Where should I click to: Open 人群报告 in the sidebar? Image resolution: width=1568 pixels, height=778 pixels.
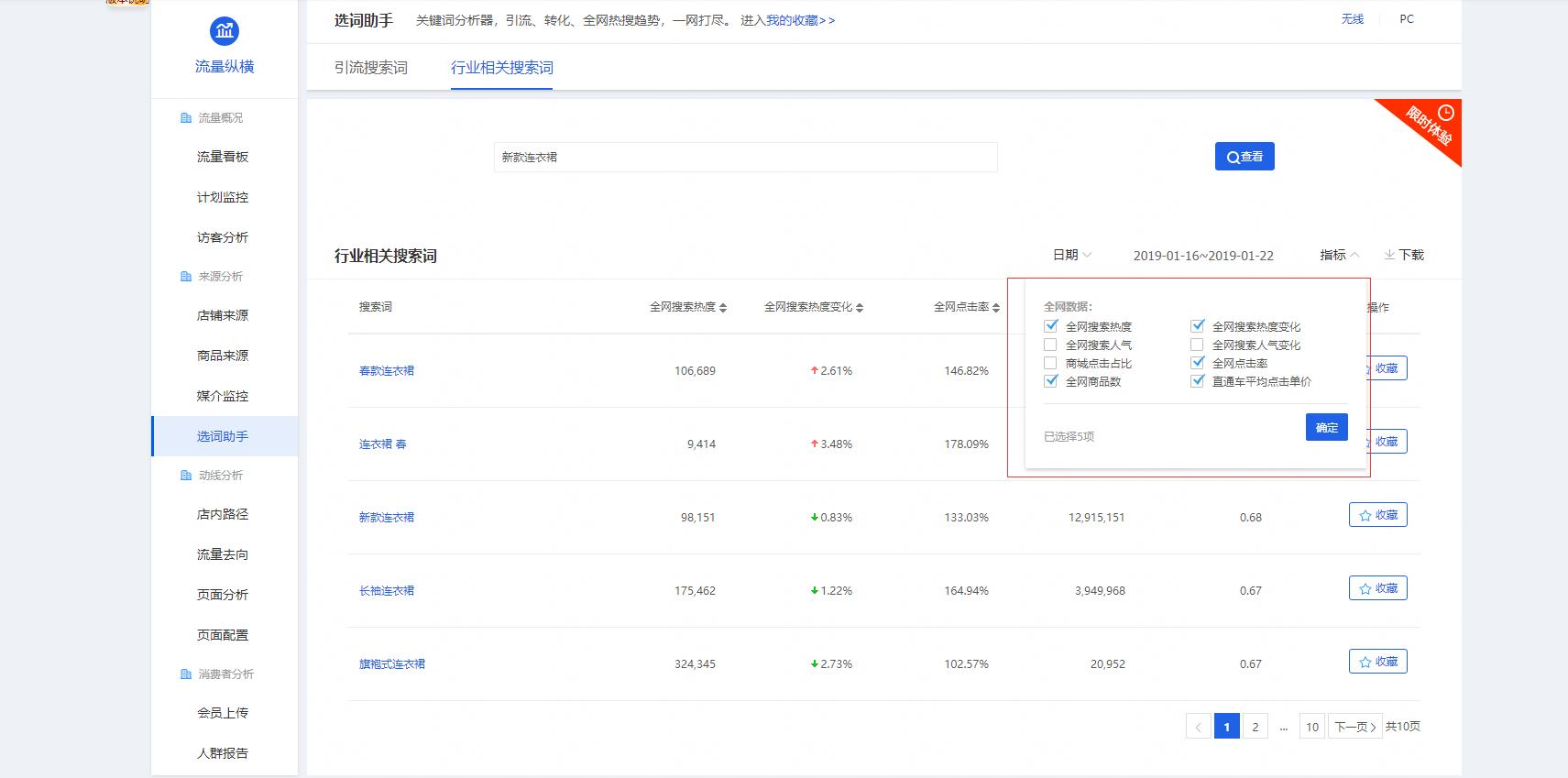(x=223, y=753)
